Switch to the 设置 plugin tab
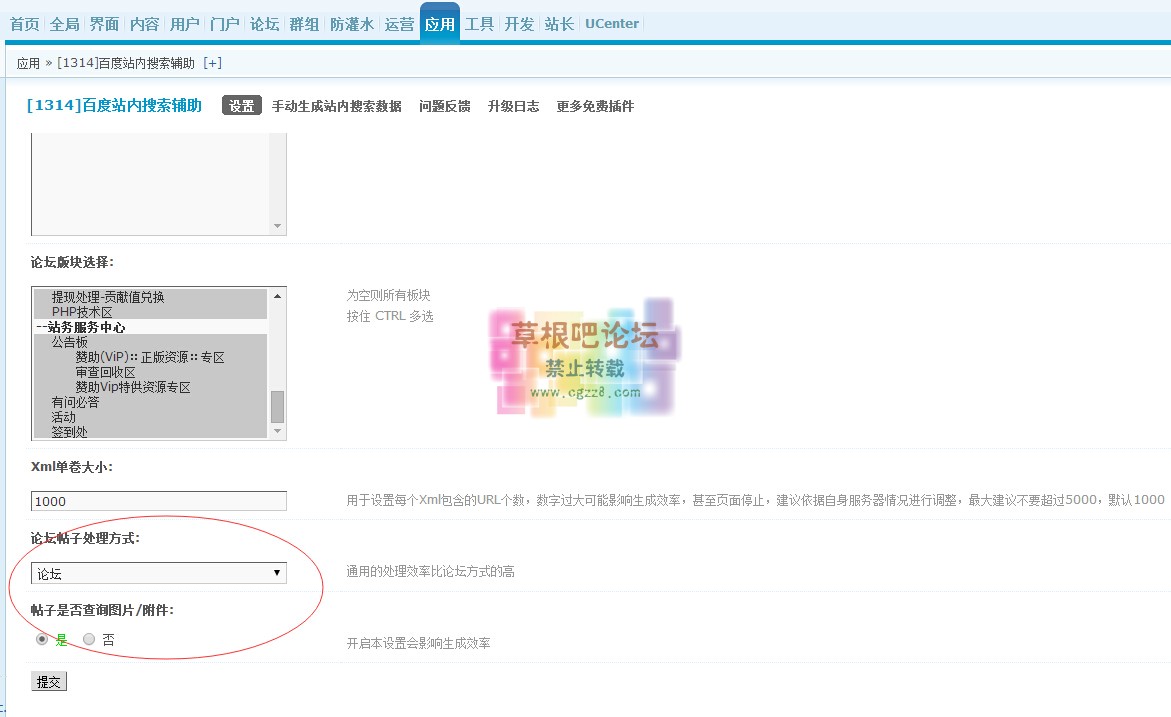The height and width of the screenshot is (717, 1171). [241, 104]
